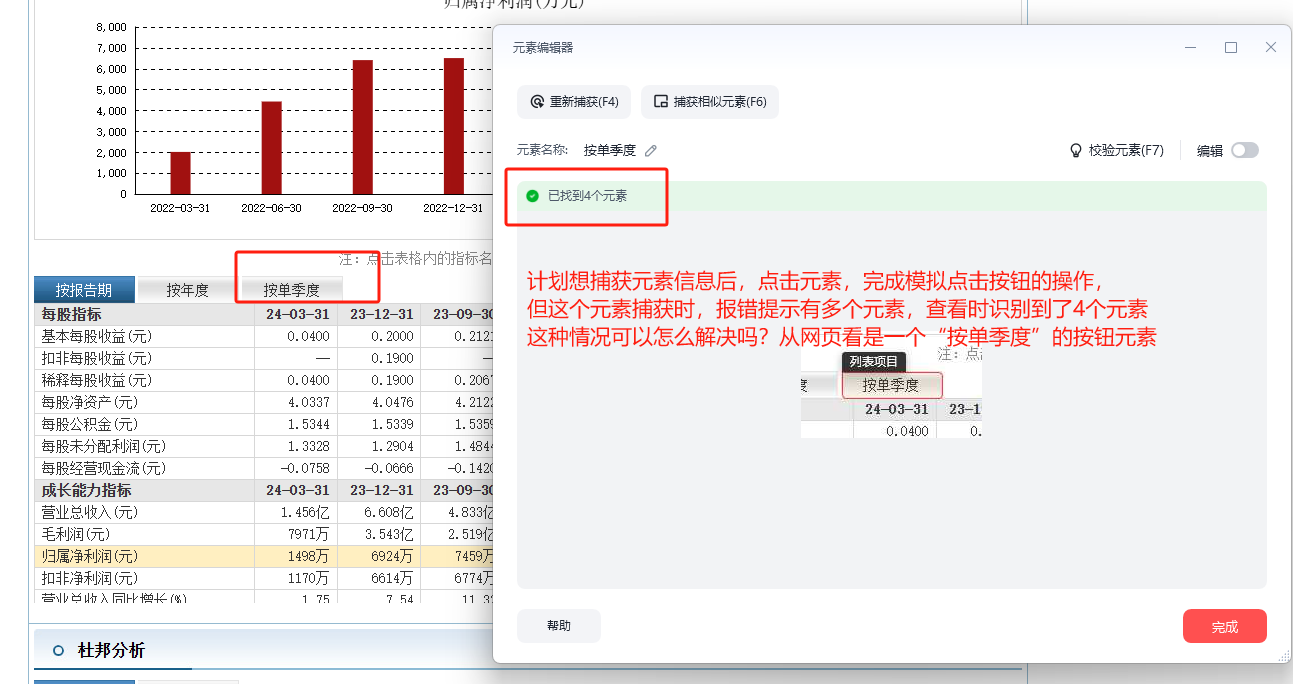Click the 毛利润(元) row label
The image size is (1293, 684).
[75, 534]
